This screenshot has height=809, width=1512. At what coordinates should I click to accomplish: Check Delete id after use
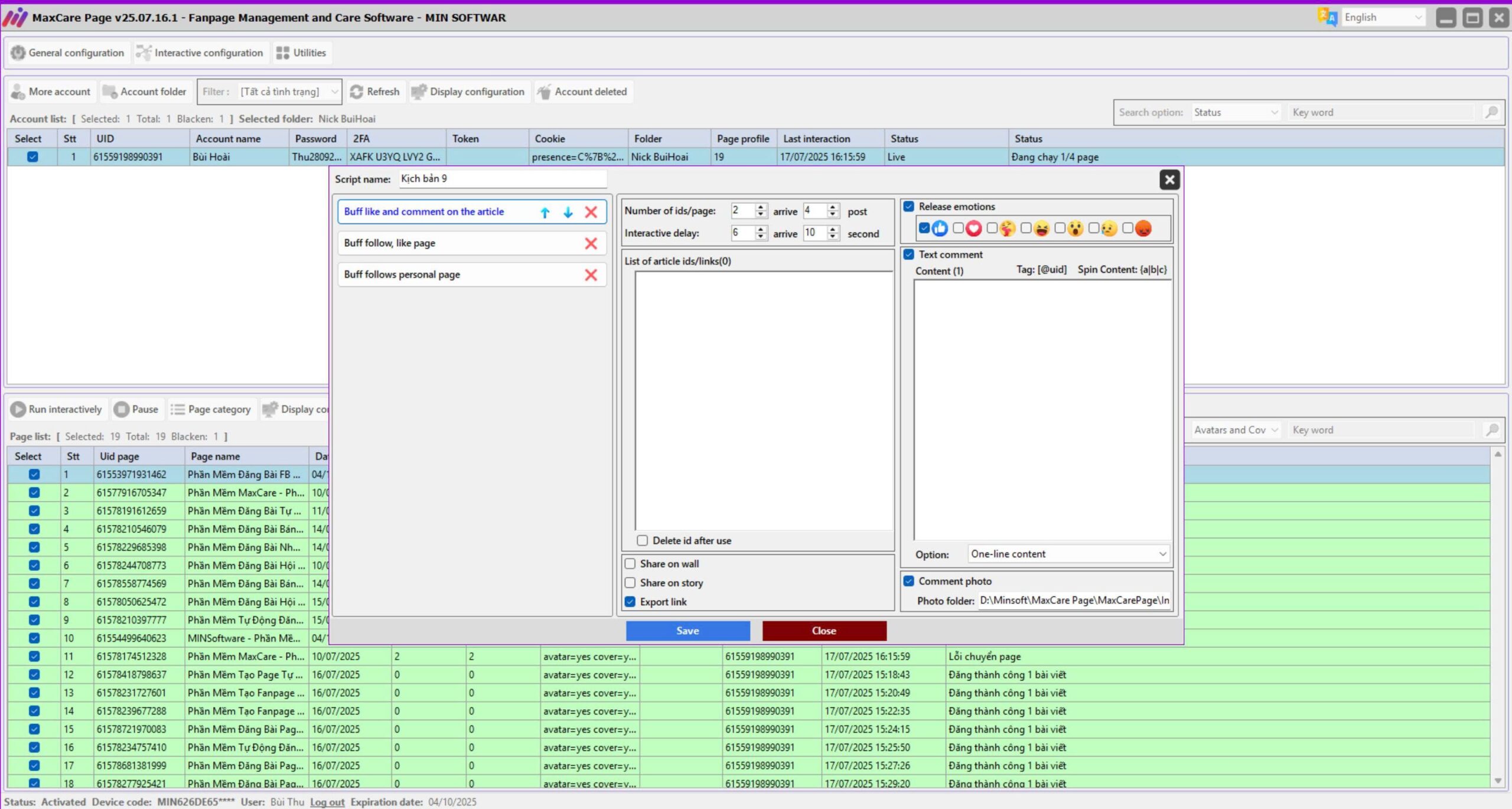point(643,540)
